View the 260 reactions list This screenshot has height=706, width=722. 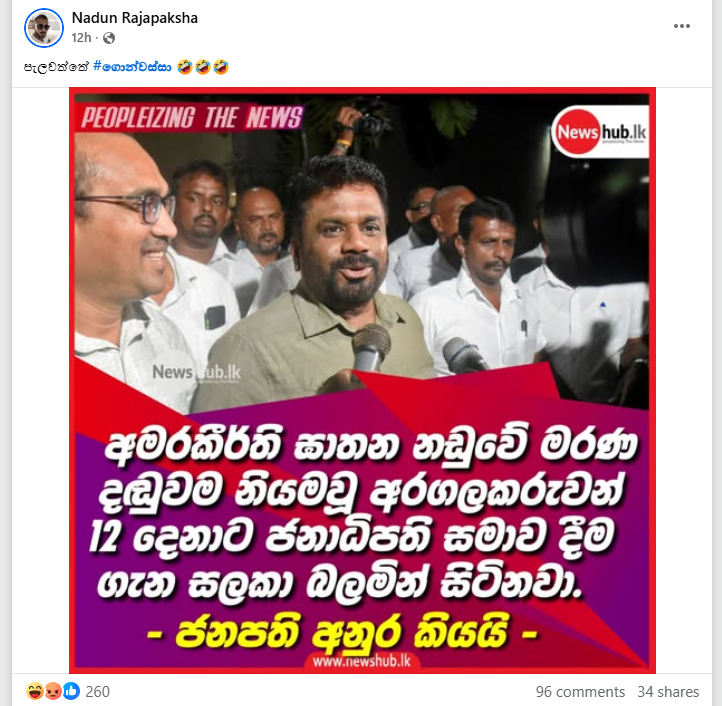(98, 691)
